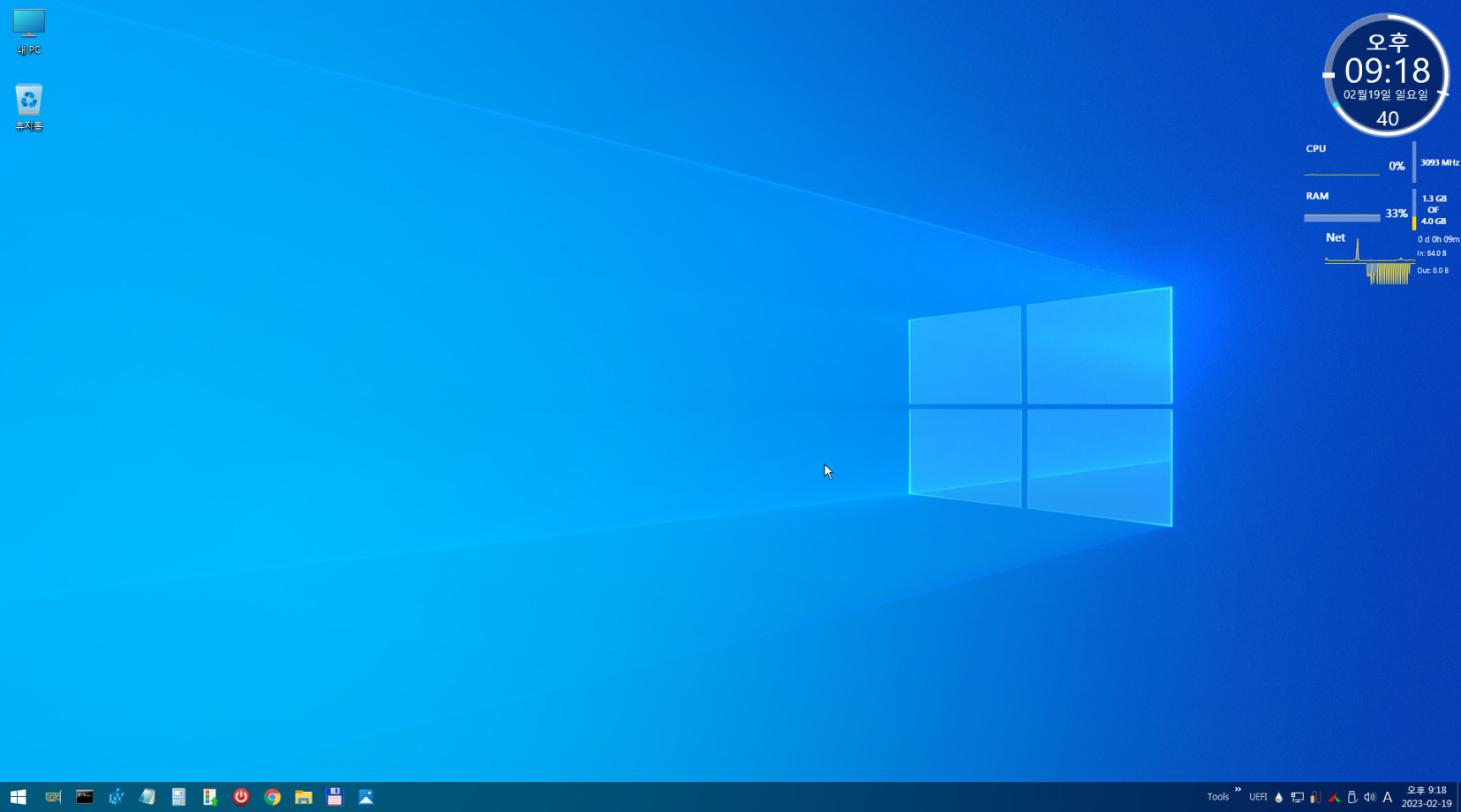Open the Photos app mountain icon
This screenshot has width=1461, height=812.
click(x=366, y=797)
